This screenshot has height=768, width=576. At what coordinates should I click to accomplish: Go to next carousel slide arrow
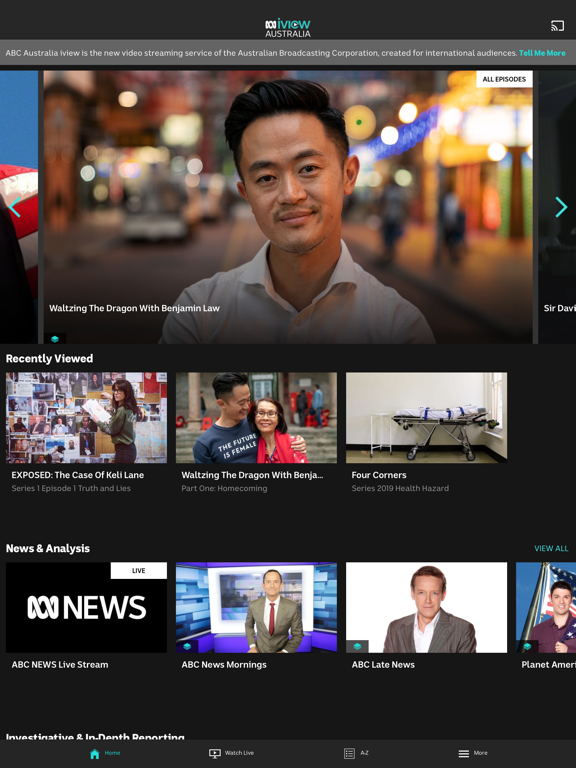coord(561,207)
